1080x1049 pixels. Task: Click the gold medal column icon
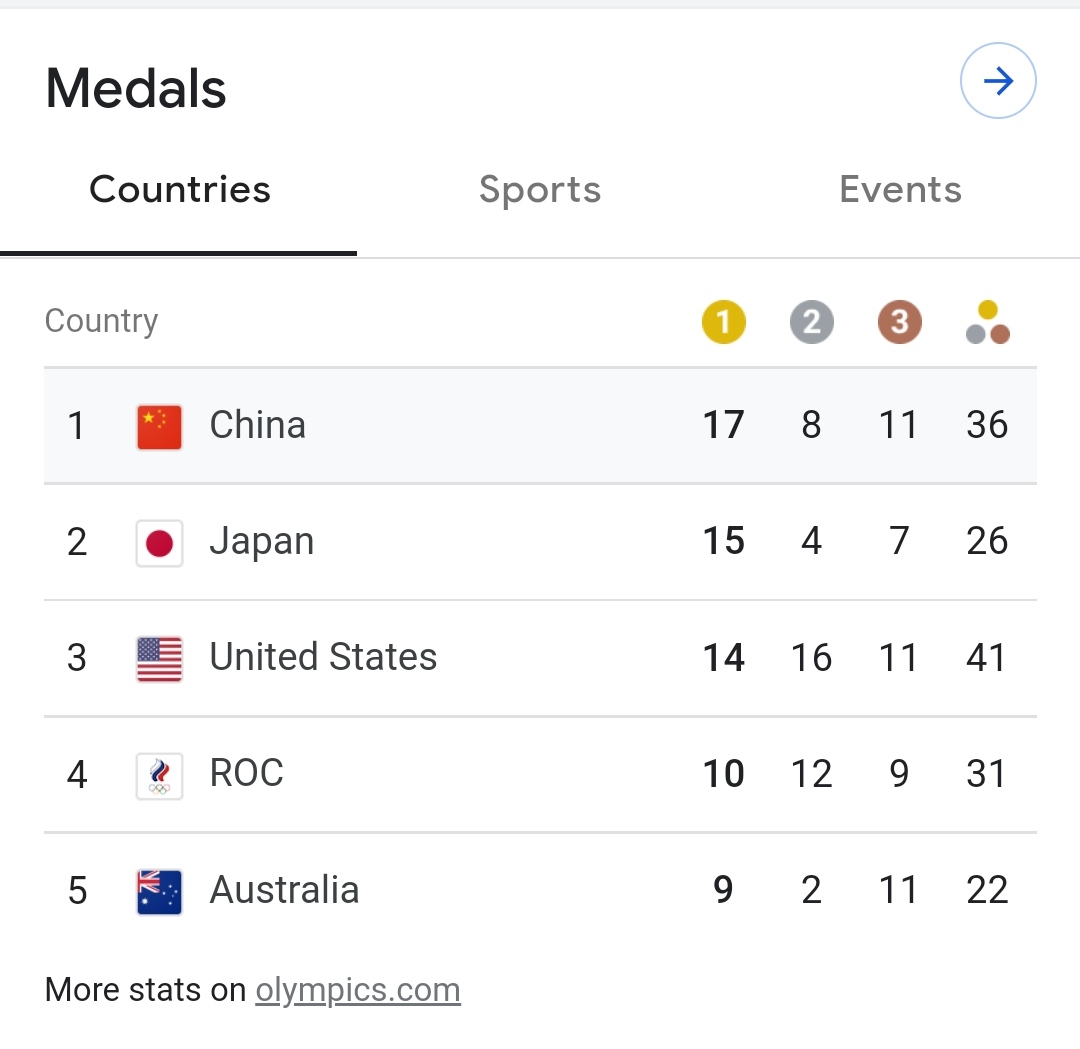point(723,323)
